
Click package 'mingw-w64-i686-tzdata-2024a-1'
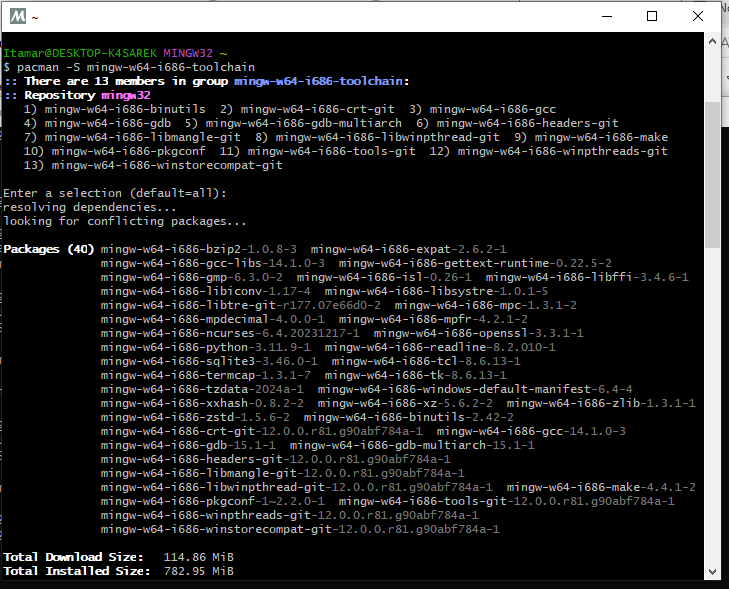[202, 389]
